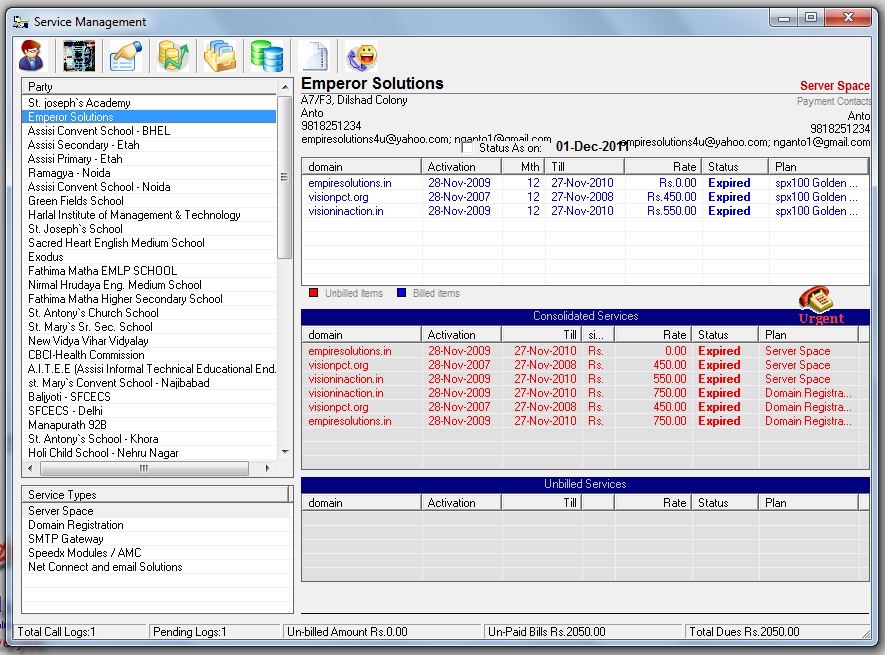Choose Net Connect and email Solutions
The width and height of the screenshot is (885, 655).
point(157,567)
